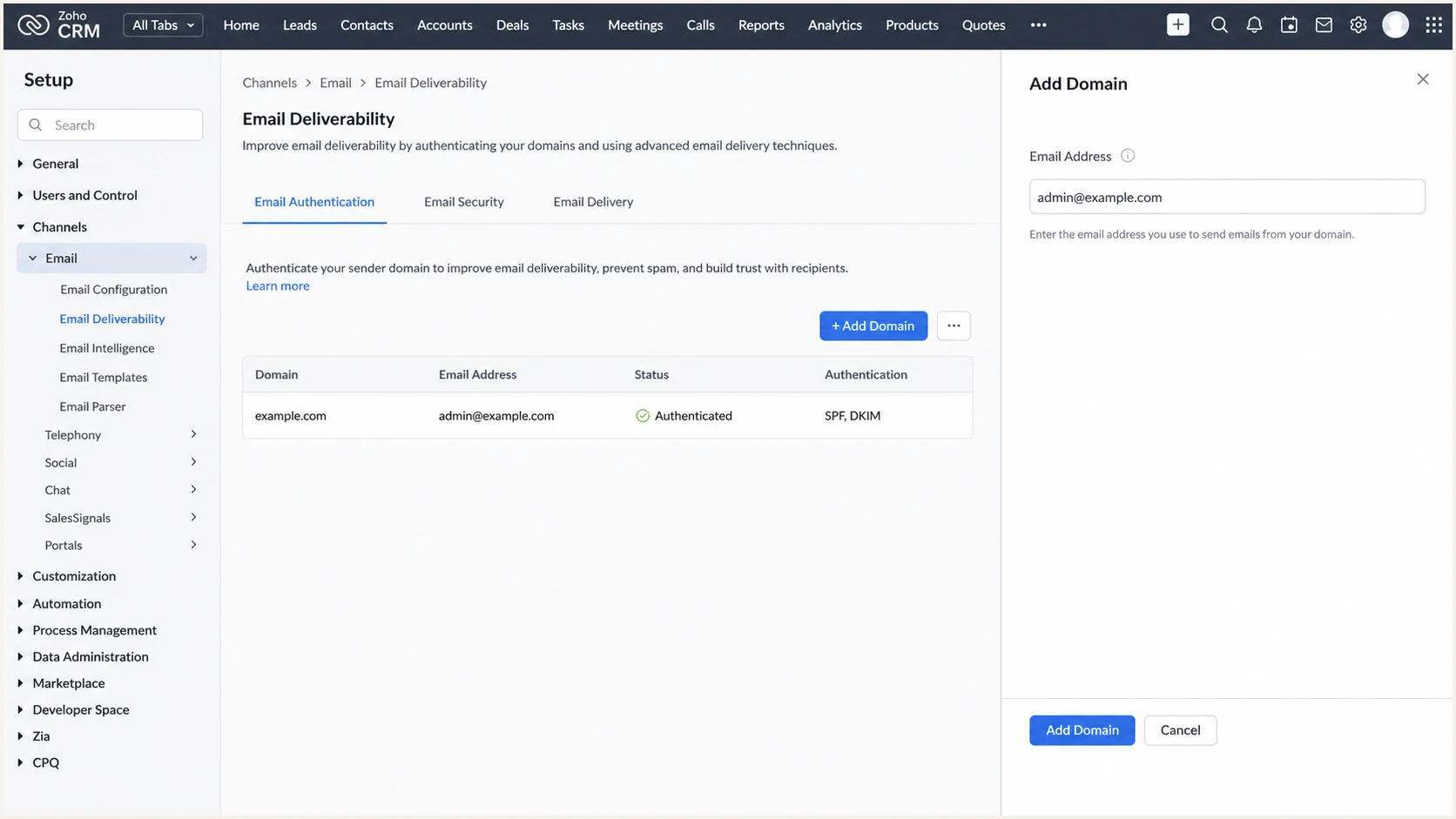
Task: Open the Contacts module
Action: point(367,25)
